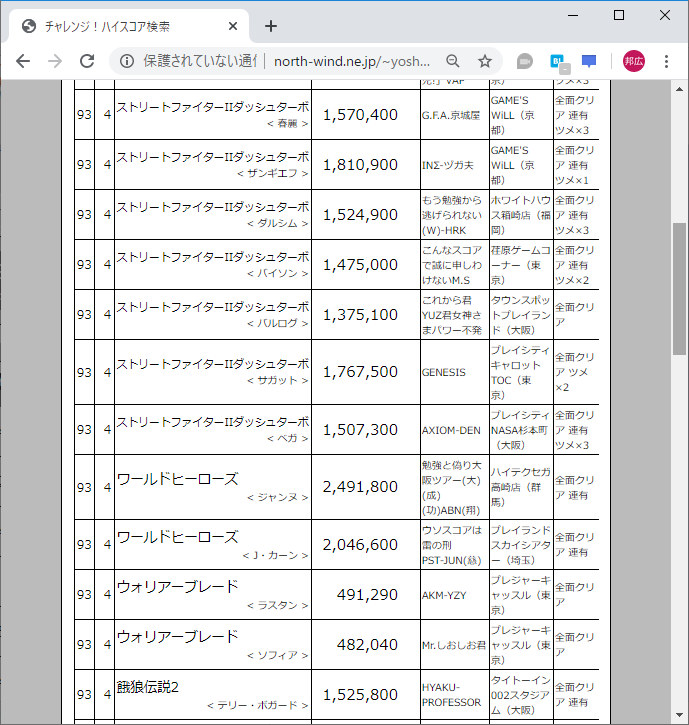The height and width of the screenshot is (725, 689).
Task: Click character label < ザンギエフ >
Action: 272,173
